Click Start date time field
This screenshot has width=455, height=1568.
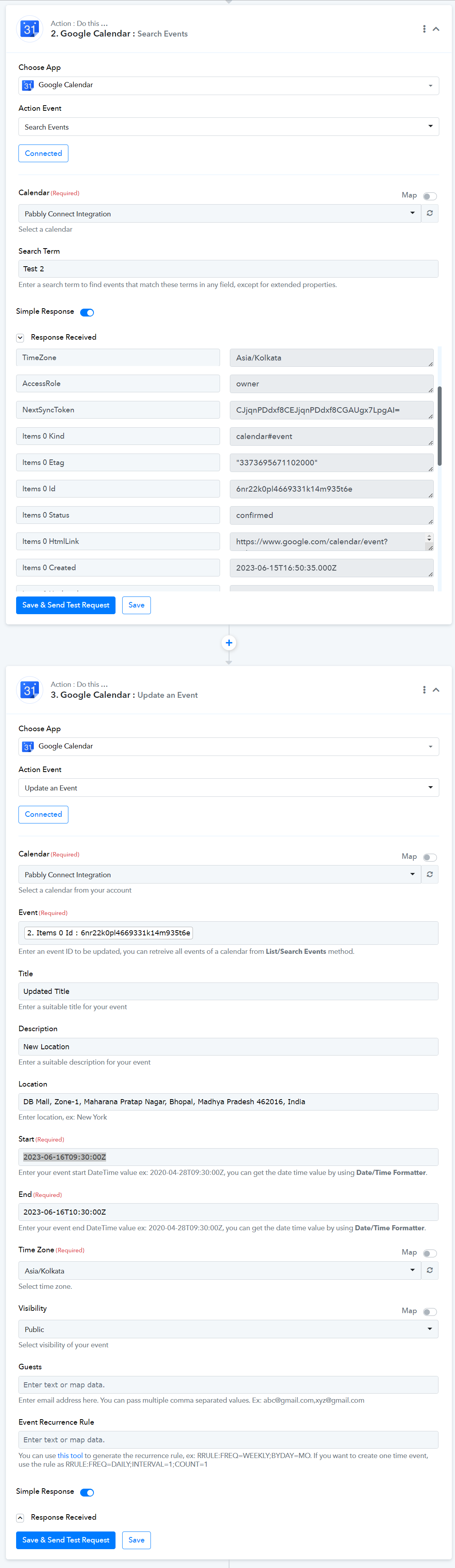click(x=228, y=1157)
